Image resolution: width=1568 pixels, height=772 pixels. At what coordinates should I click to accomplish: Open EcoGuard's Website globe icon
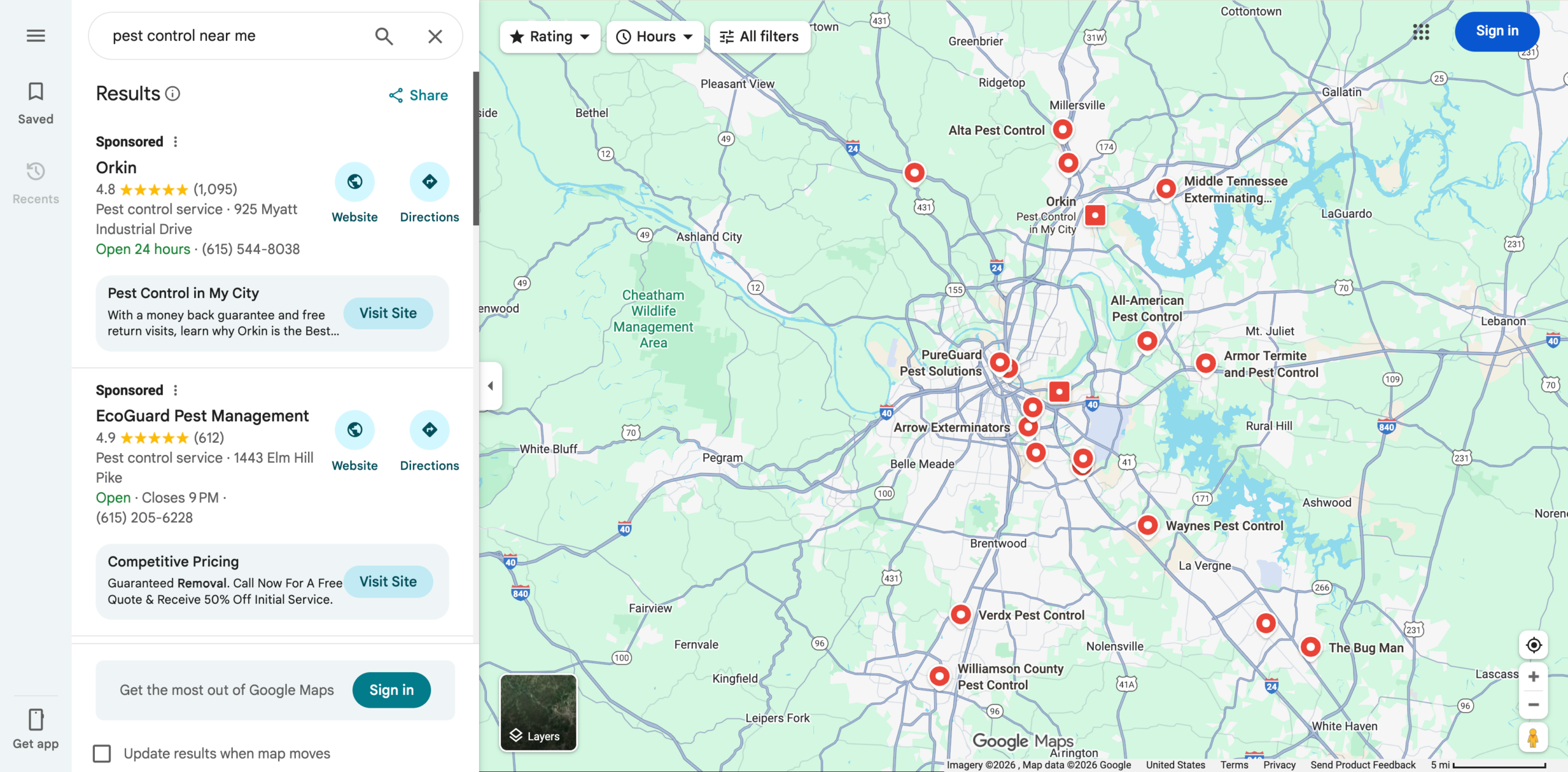click(355, 430)
